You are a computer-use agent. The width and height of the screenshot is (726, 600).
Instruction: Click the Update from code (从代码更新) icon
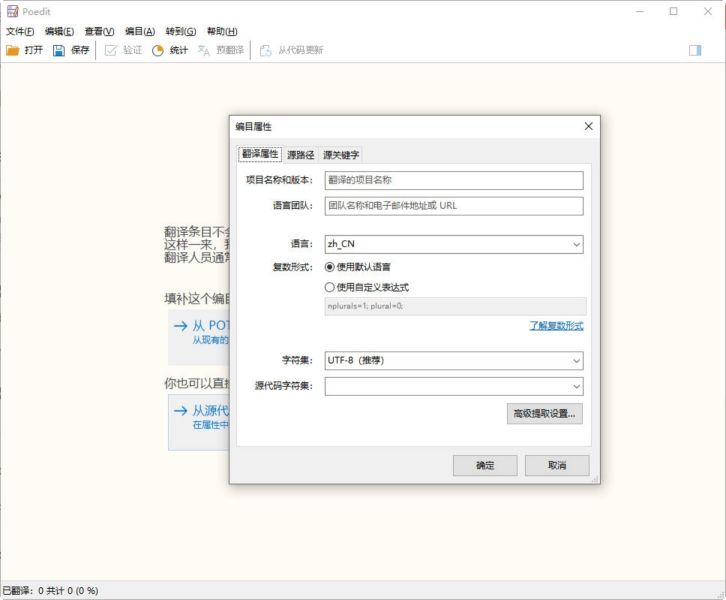pos(266,50)
